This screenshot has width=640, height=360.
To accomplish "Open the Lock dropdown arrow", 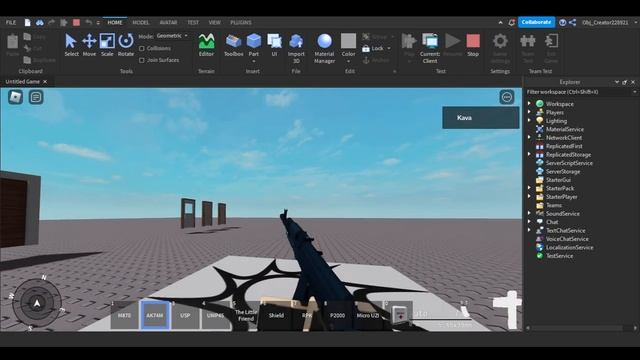I will coord(389,48).
